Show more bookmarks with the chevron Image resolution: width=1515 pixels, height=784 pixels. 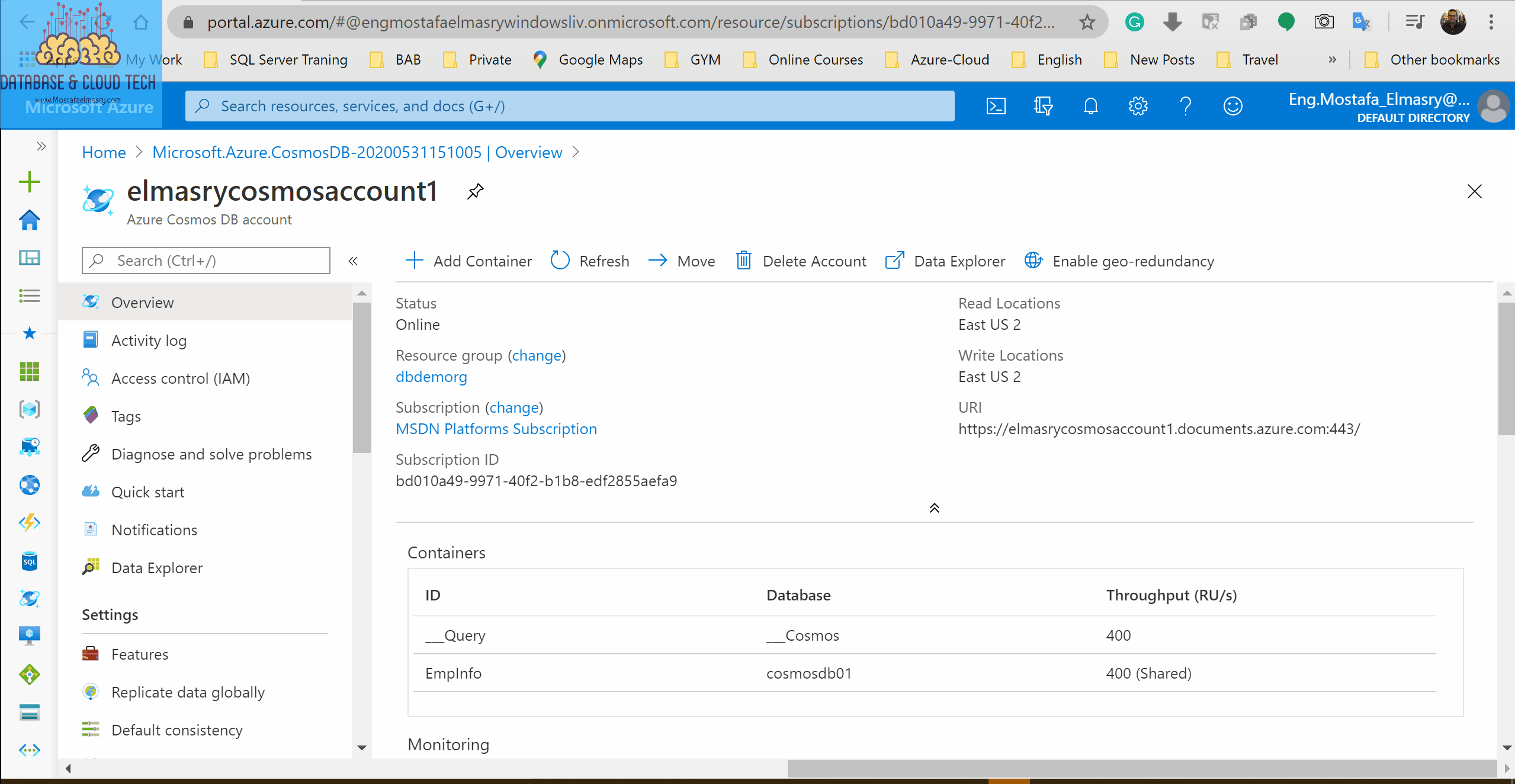tap(1332, 60)
